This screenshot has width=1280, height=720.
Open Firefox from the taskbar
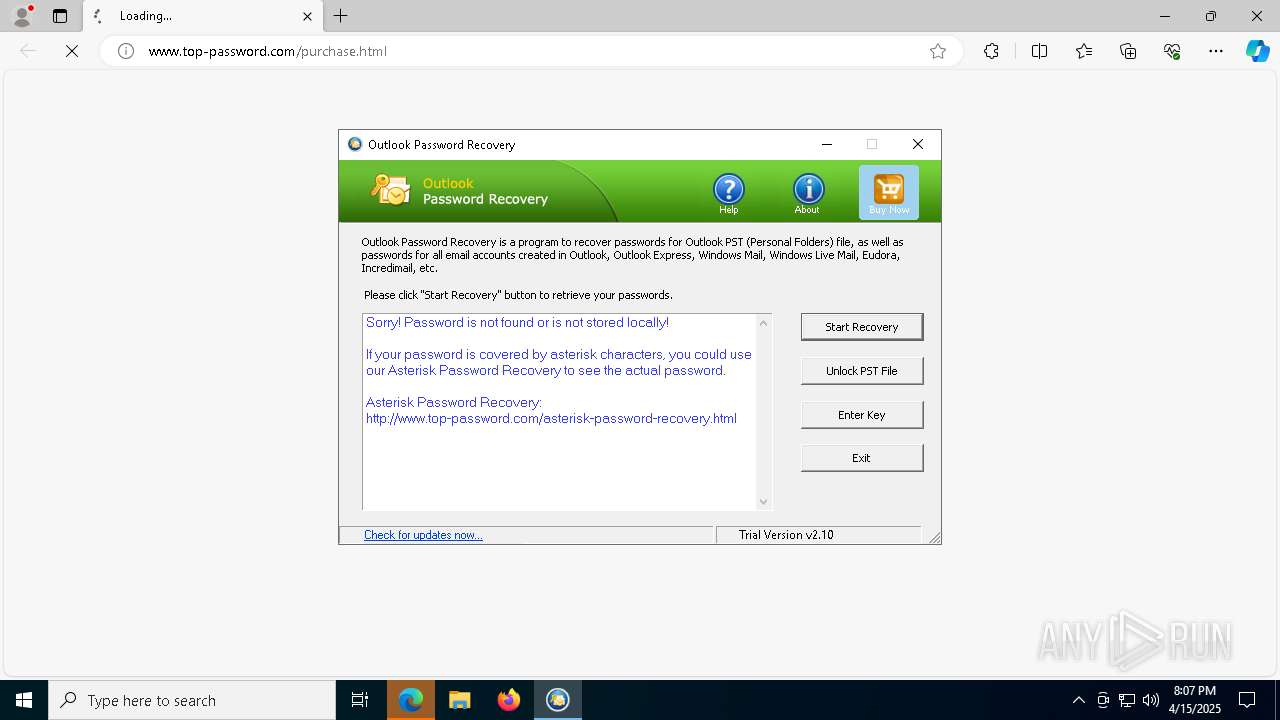pyautogui.click(x=509, y=700)
